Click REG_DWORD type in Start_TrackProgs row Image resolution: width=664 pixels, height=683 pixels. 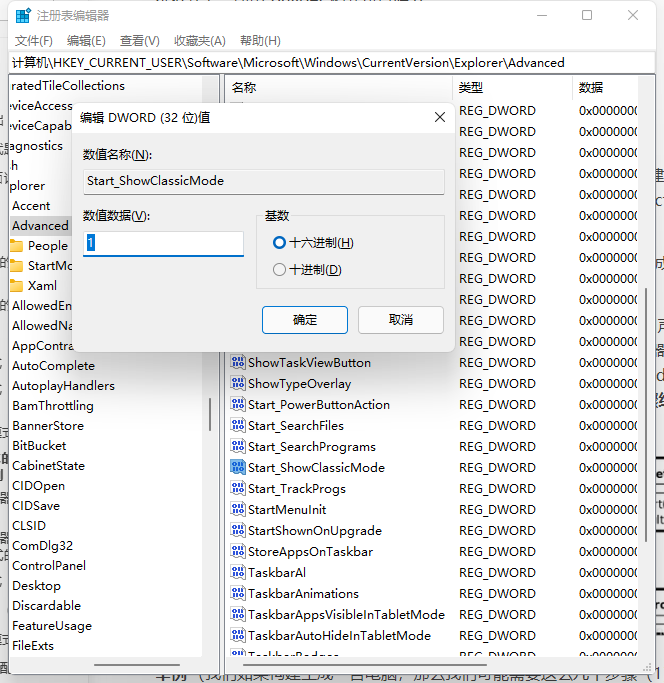coord(497,489)
